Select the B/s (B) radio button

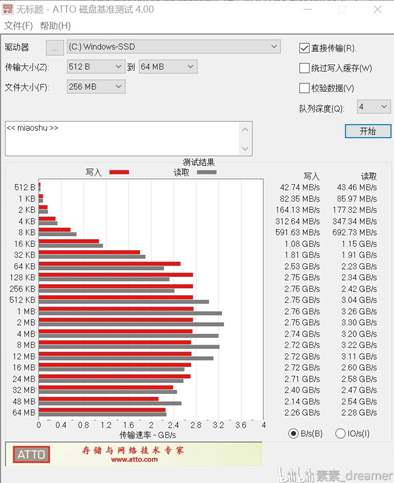[293, 433]
